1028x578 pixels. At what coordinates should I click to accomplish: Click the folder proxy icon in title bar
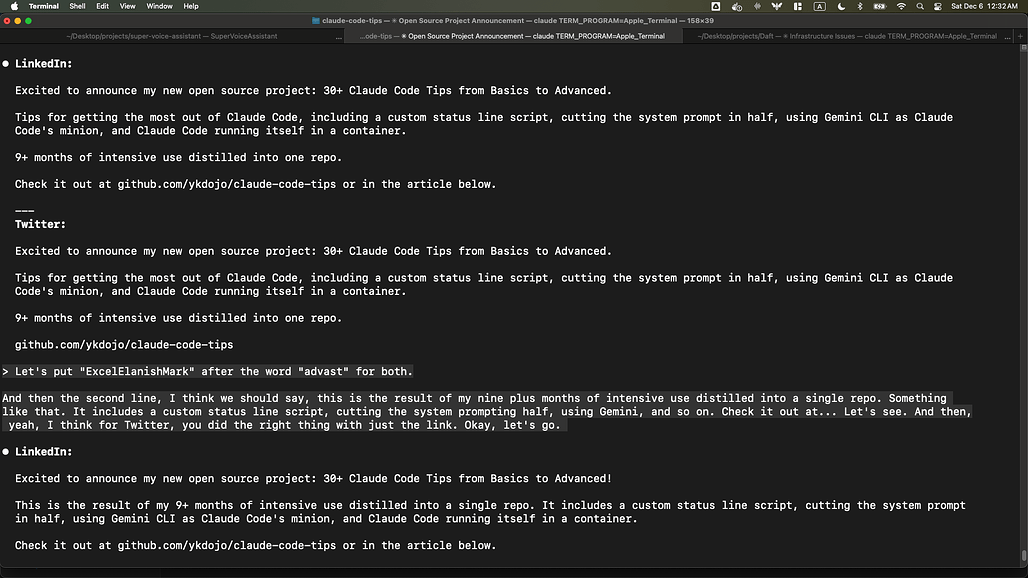pos(317,20)
